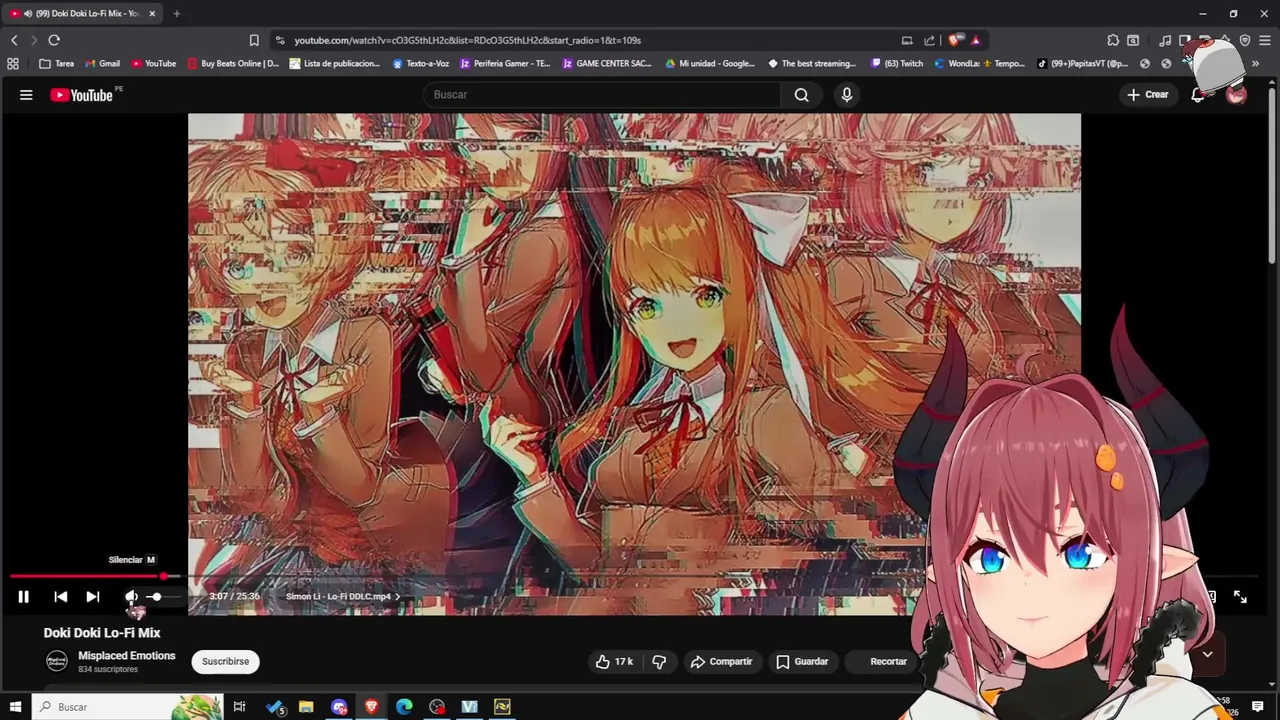Share the page from address bar
Screen dimensions: 1280x720
pos(929,40)
